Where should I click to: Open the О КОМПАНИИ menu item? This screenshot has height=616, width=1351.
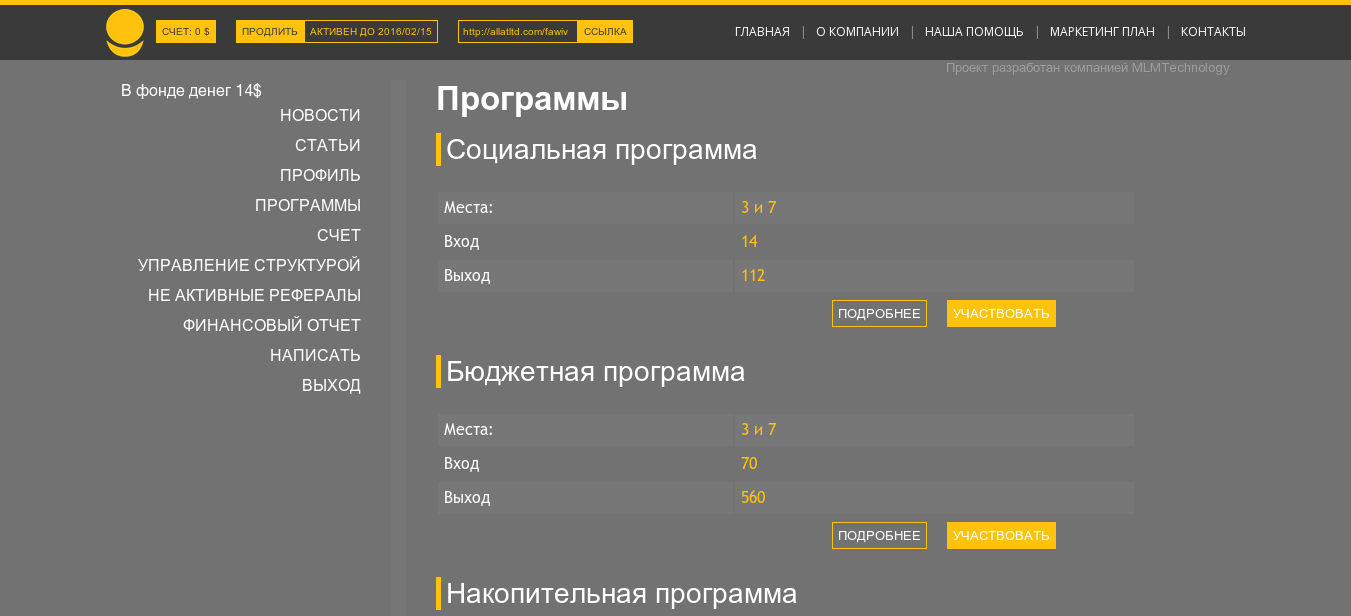tap(857, 32)
